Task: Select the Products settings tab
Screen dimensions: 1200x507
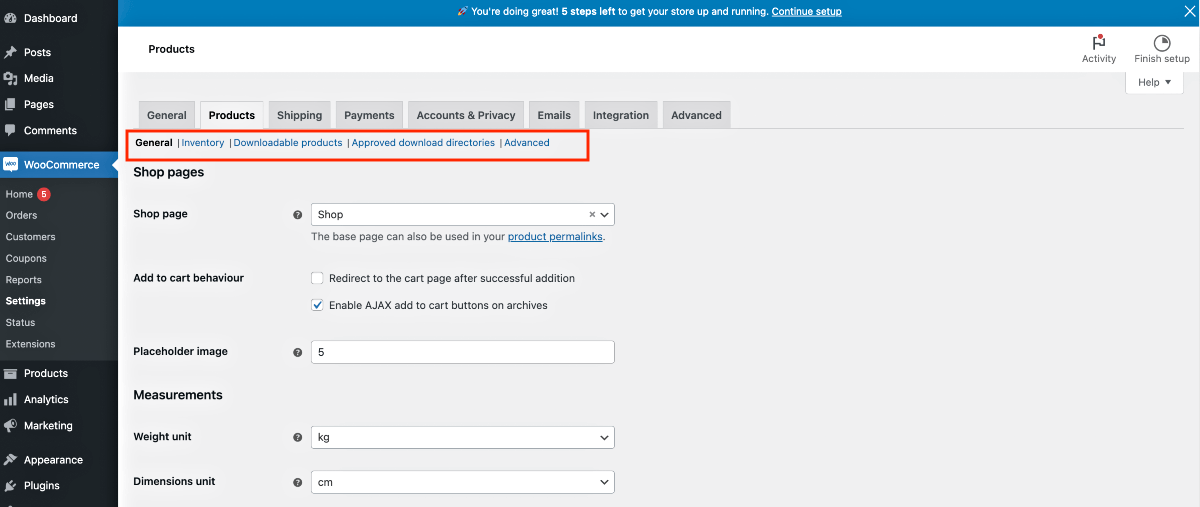Action: click(231, 115)
